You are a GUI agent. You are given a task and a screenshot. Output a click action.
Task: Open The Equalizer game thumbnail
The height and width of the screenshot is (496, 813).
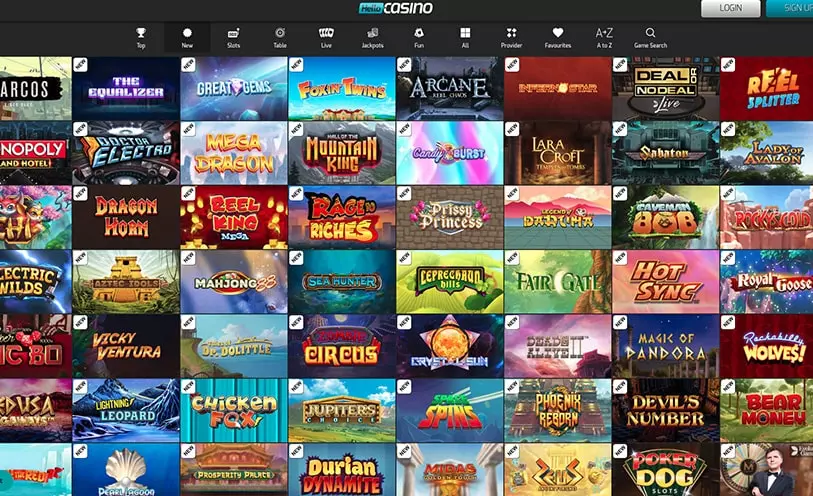(126, 89)
